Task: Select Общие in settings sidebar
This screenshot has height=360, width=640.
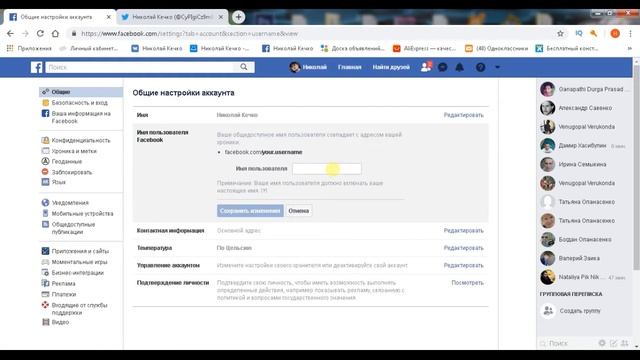Action: tap(81, 92)
